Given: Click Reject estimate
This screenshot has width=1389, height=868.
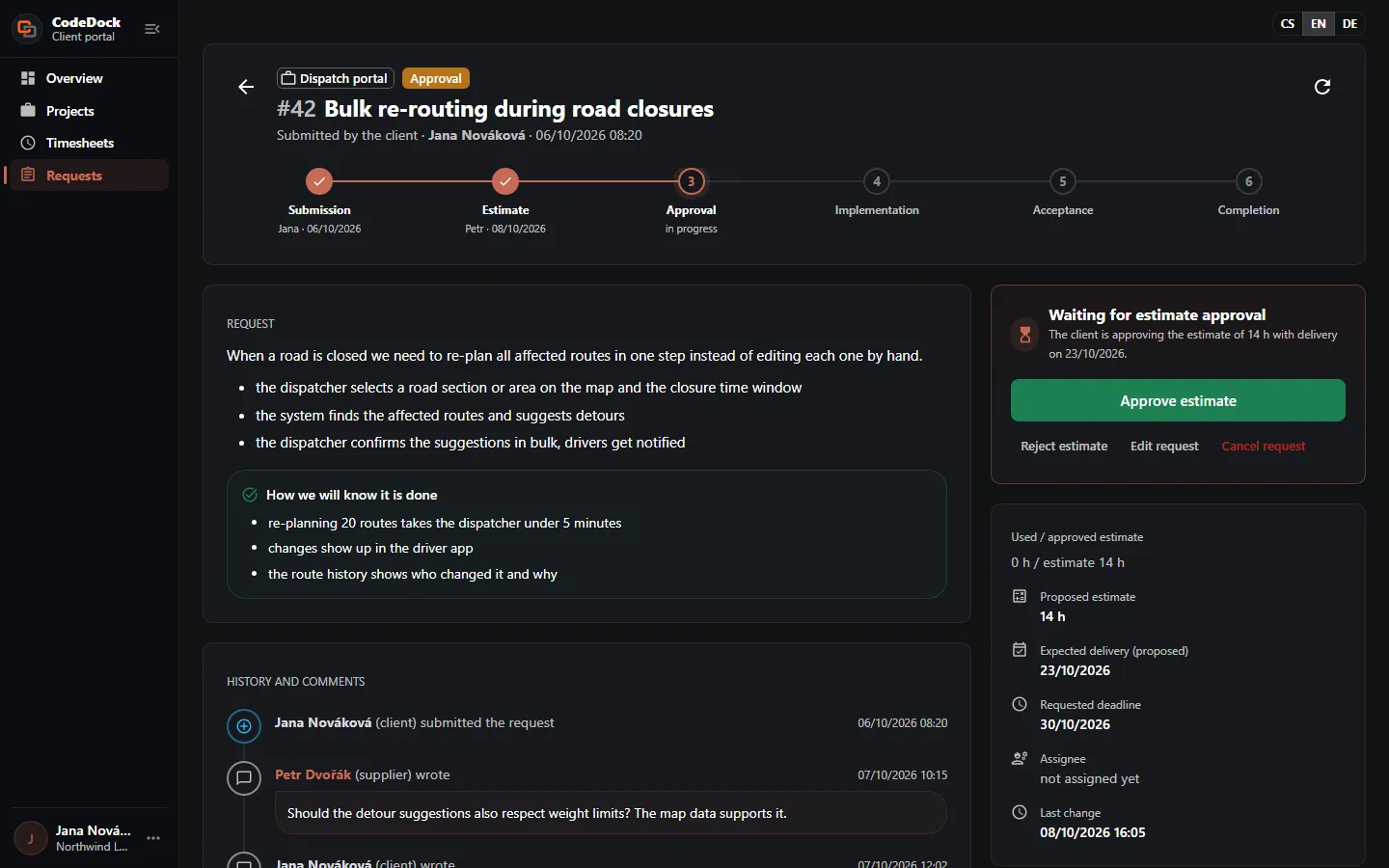Looking at the screenshot, I should pyautogui.click(x=1064, y=447).
